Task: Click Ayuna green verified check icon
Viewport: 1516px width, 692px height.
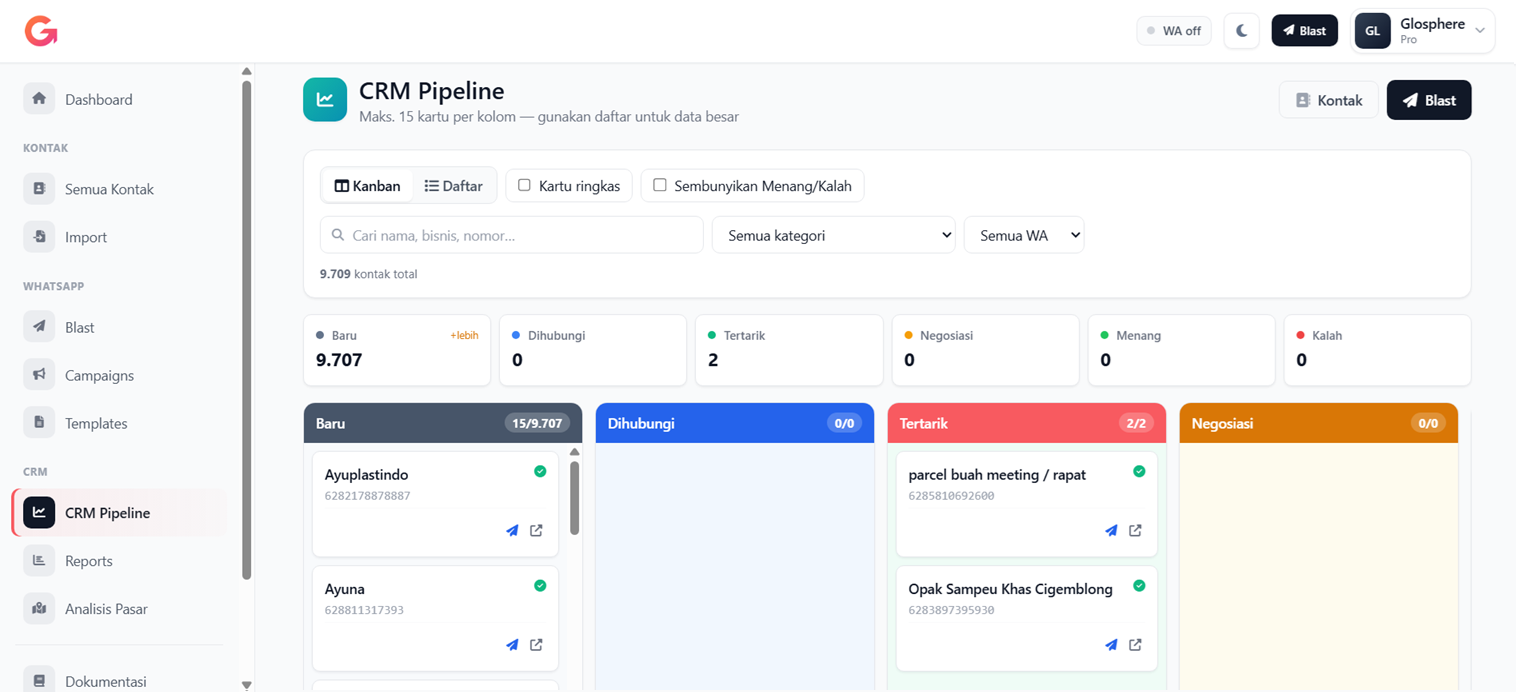Action: pos(540,586)
